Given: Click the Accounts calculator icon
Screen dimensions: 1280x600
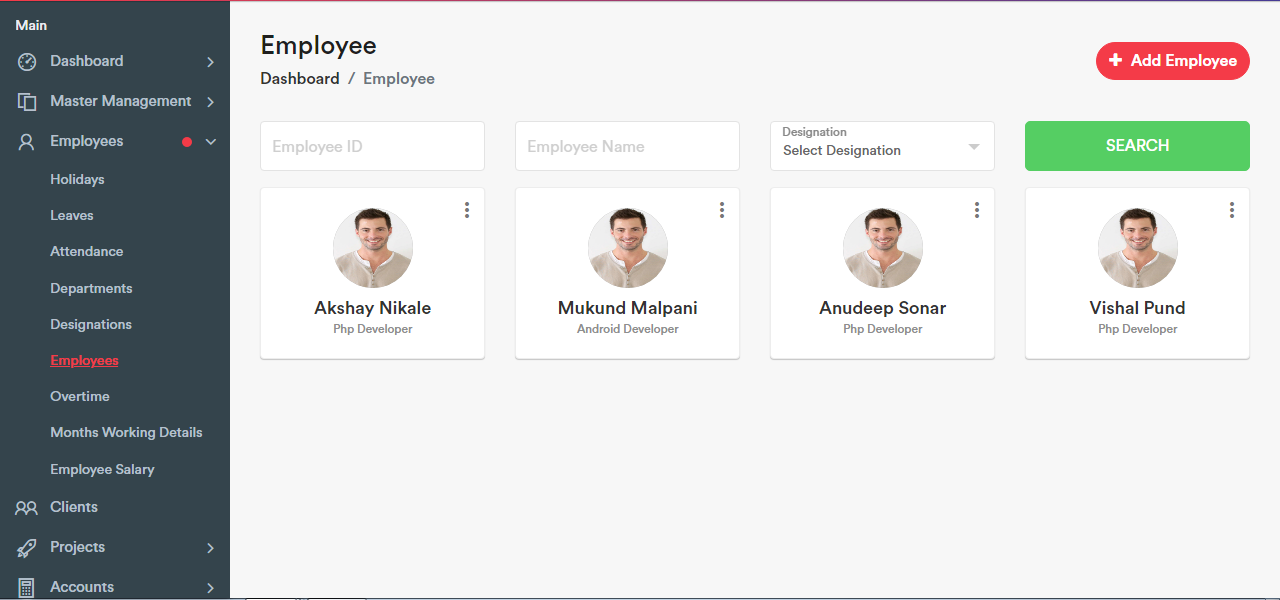Looking at the screenshot, I should click(x=27, y=587).
